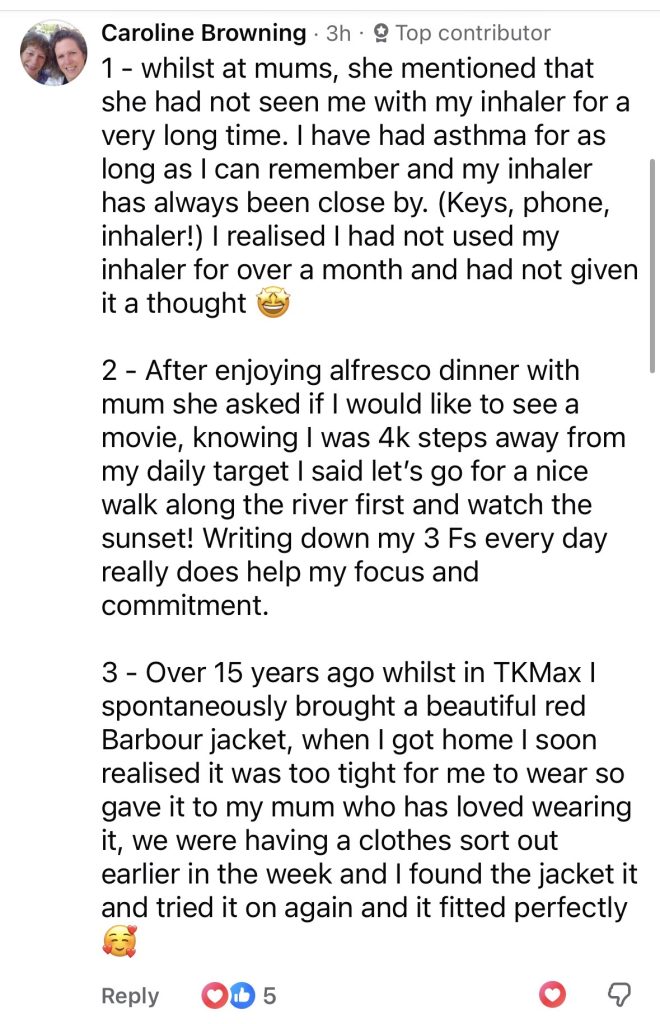Open Caroline Browning's profile picture
The height and width of the screenshot is (1024, 660).
pos(54,53)
